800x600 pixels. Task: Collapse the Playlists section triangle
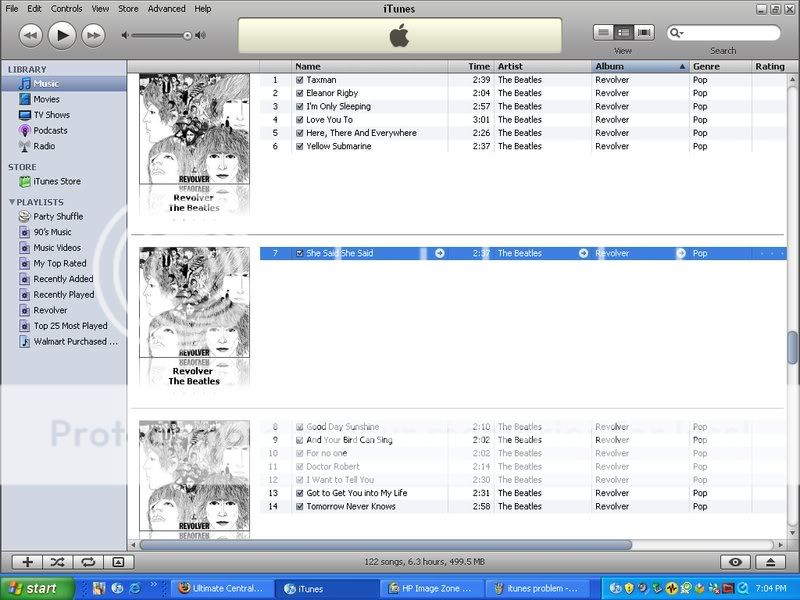[12, 202]
